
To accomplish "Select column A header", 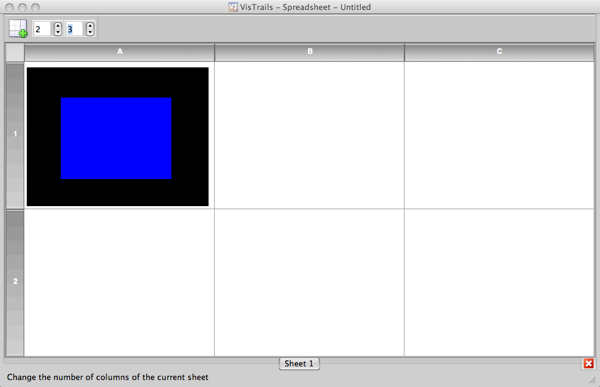I will coord(119,52).
